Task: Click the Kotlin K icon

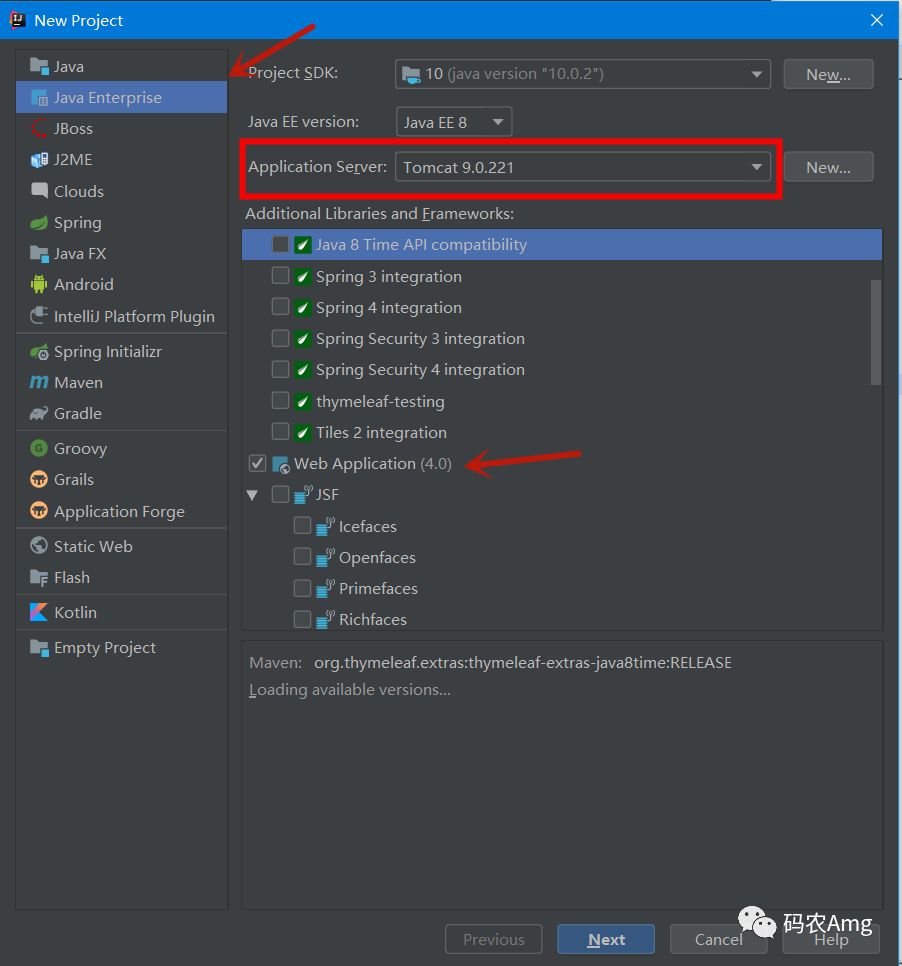Action: point(39,612)
